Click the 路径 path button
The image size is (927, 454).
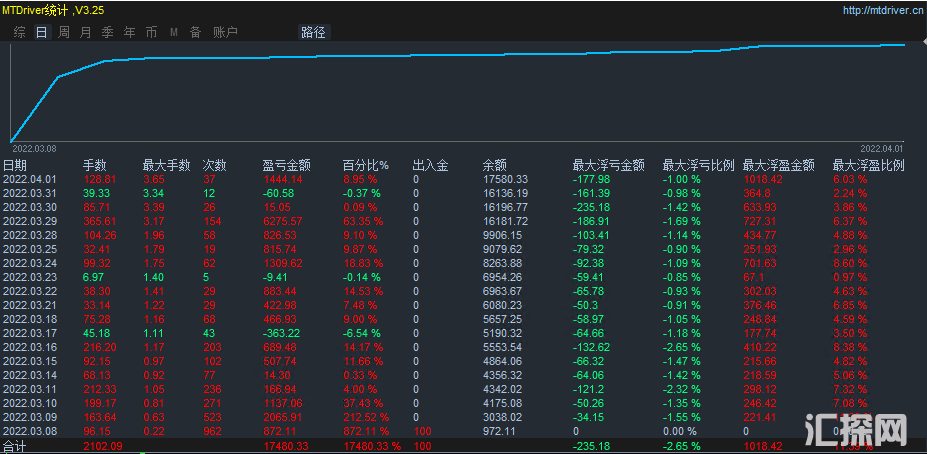[313, 33]
